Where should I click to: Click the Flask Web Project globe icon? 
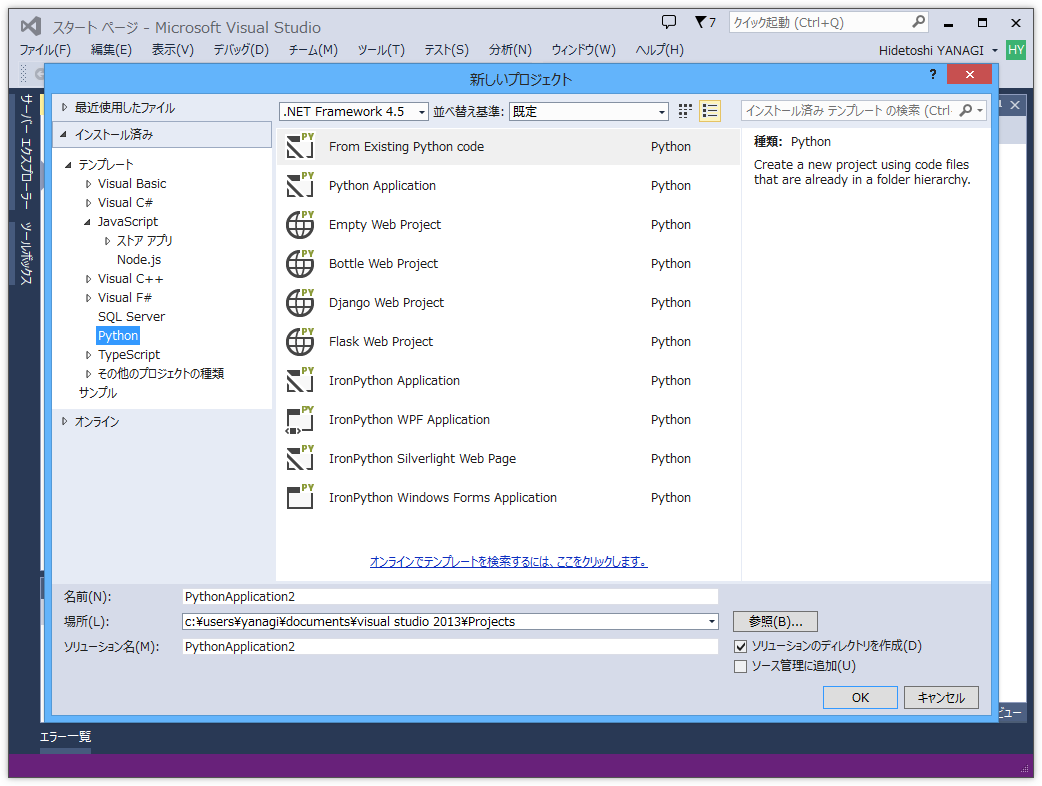pyautogui.click(x=300, y=342)
